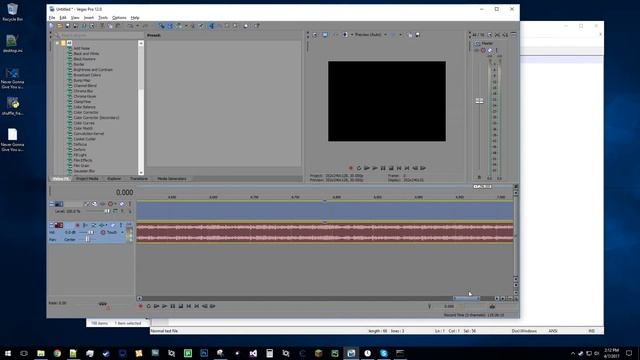Collapse the All effects folder

point(58,43)
